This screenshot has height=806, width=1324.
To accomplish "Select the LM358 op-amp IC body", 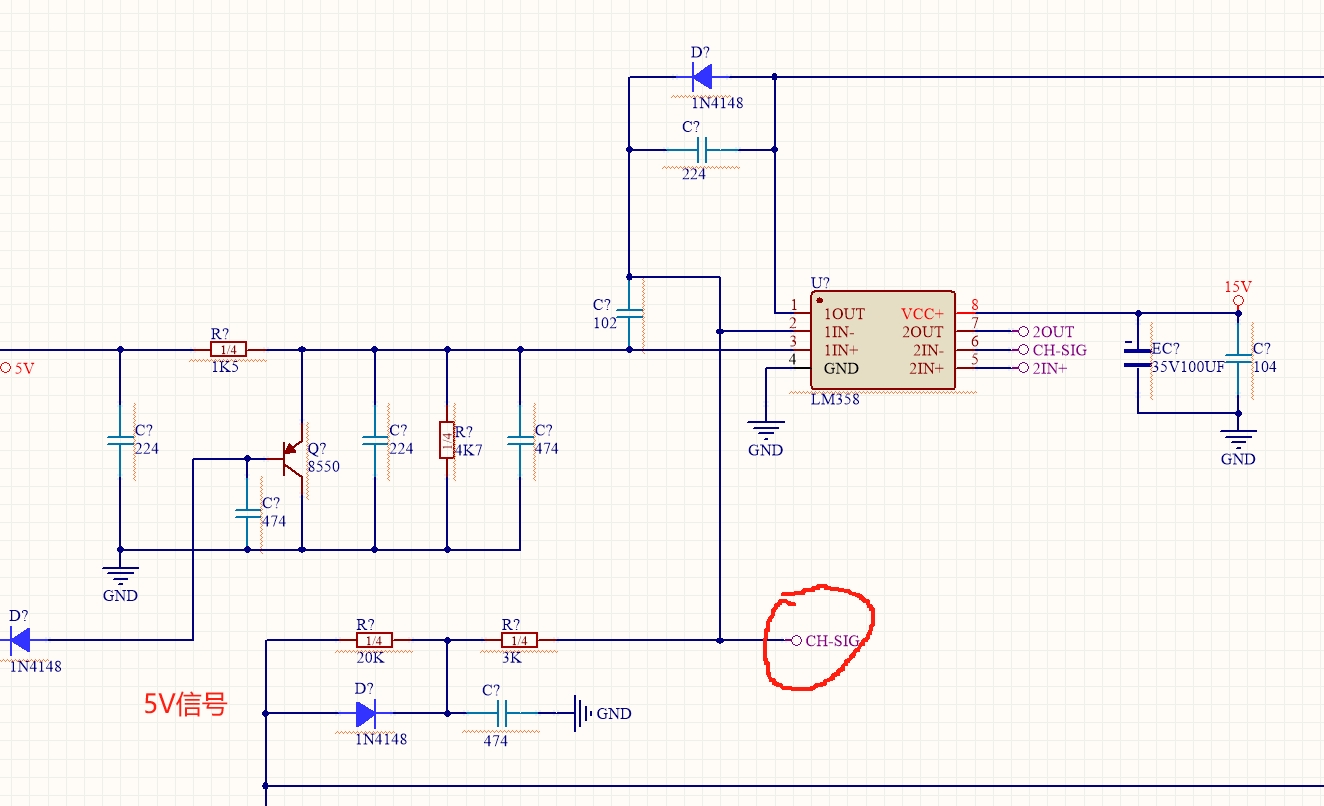I will click(883, 341).
